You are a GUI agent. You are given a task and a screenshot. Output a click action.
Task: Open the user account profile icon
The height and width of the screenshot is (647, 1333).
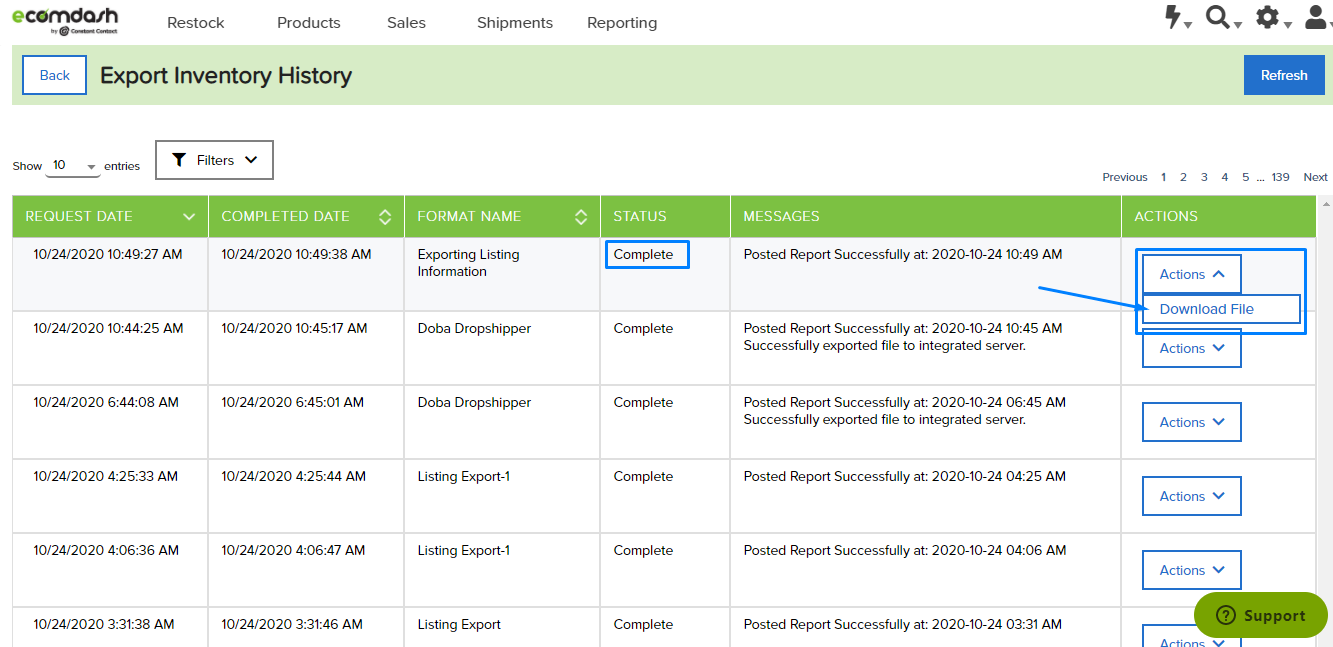(1316, 17)
